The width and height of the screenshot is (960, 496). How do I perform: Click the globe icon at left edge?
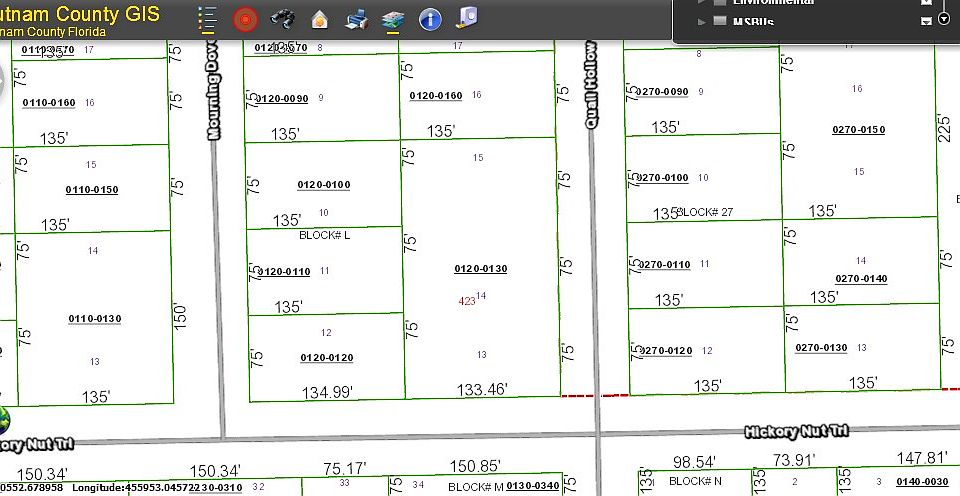pos(3,418)
